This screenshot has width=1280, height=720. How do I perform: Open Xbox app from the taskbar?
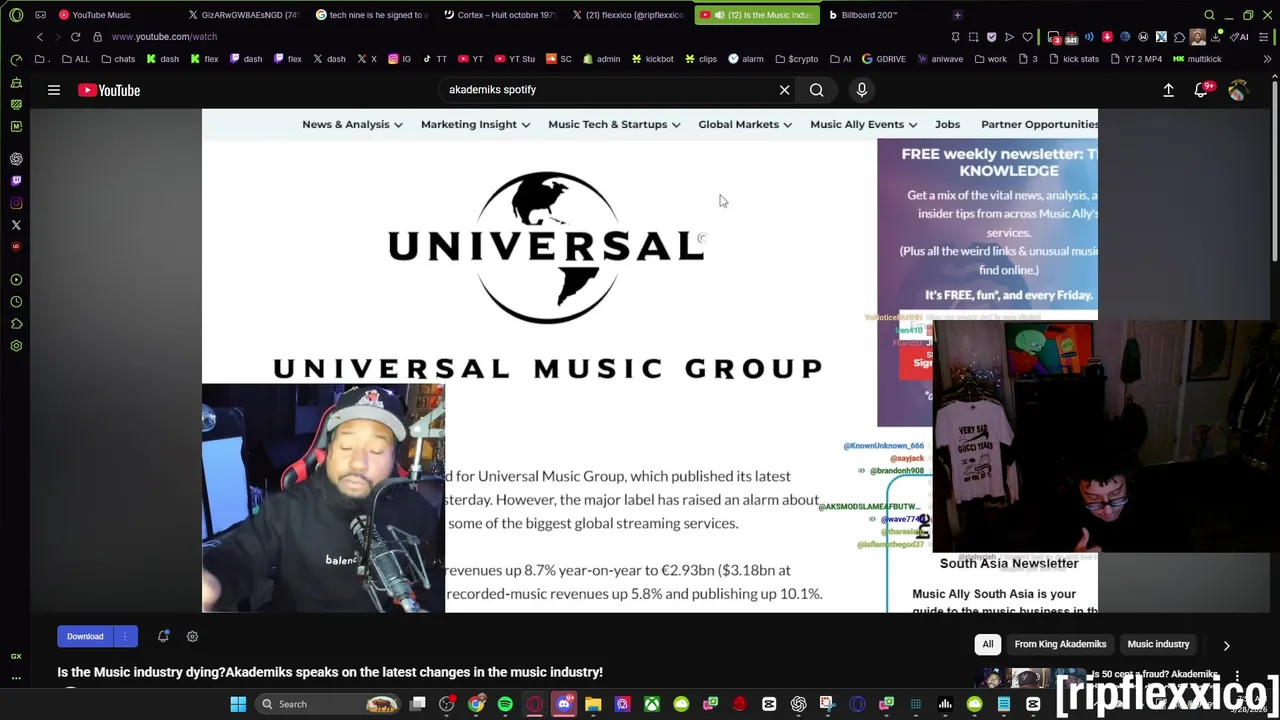(x=651, y=704)
